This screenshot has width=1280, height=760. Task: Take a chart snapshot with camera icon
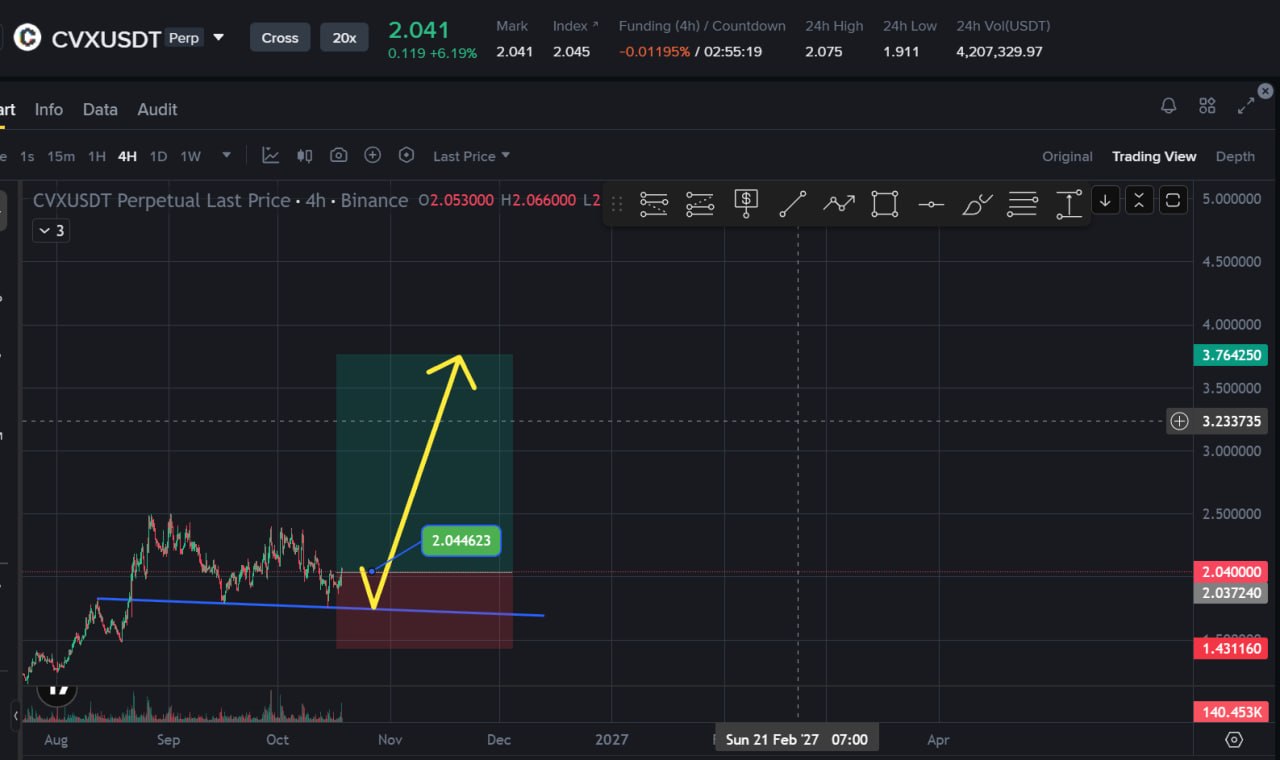click(x=339, y=155)
